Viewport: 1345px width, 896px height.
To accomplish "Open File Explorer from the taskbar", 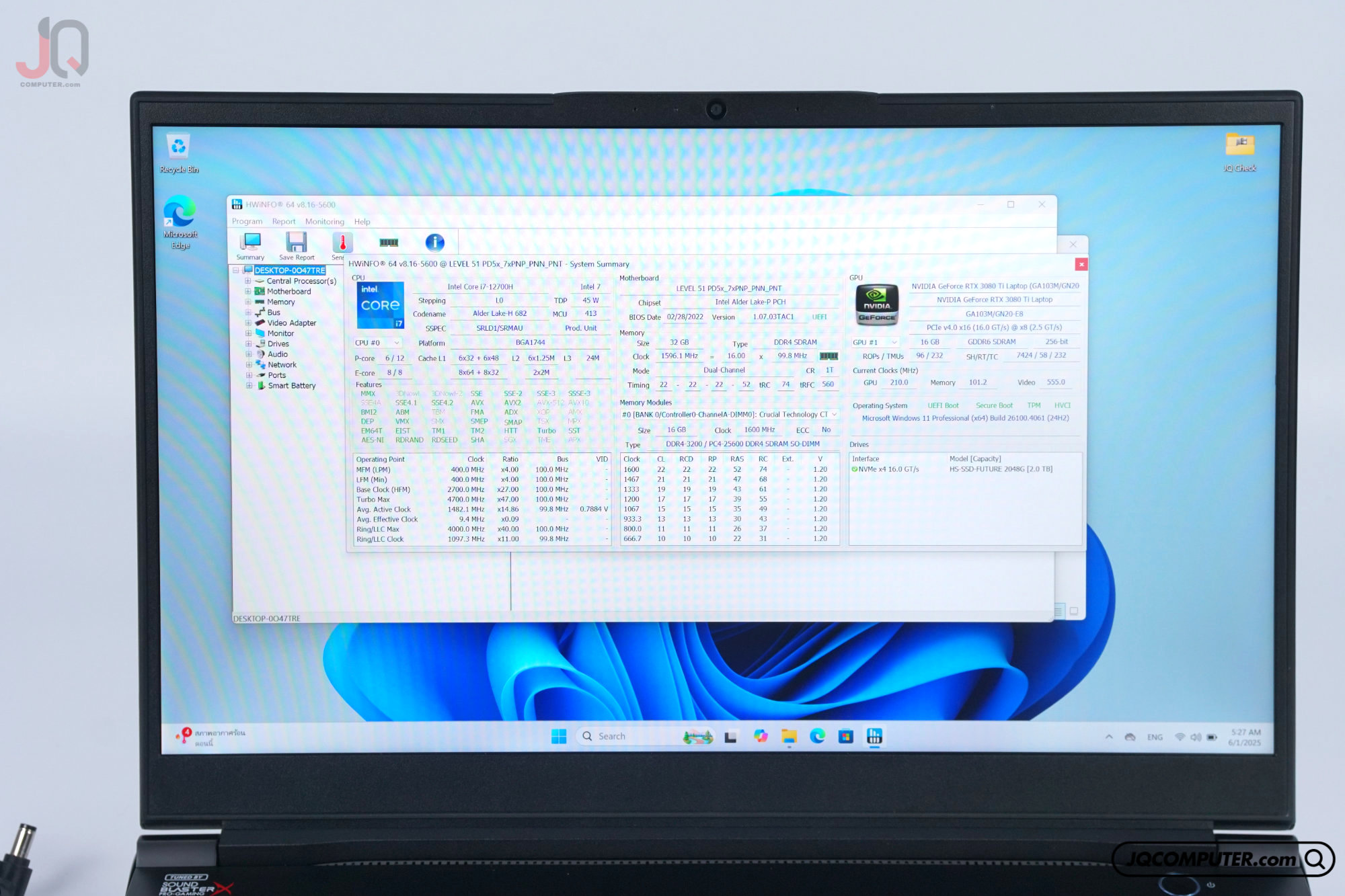I will [x=789, y=736].
